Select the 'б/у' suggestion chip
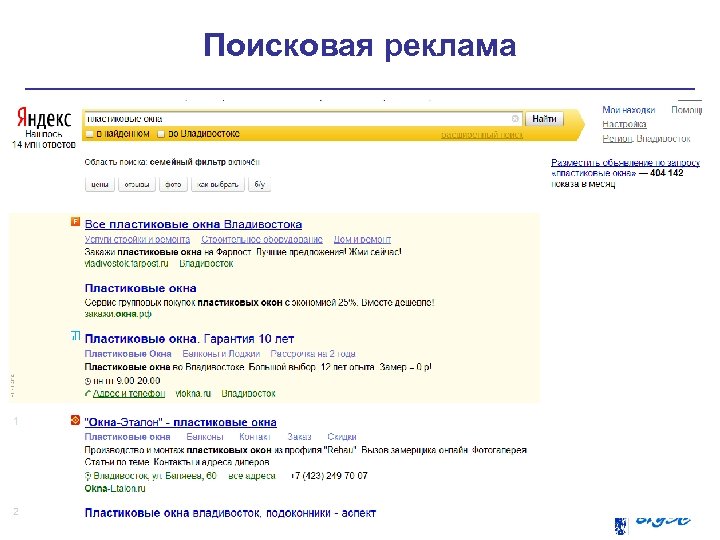The image size is (720, 540). point(259,185)
